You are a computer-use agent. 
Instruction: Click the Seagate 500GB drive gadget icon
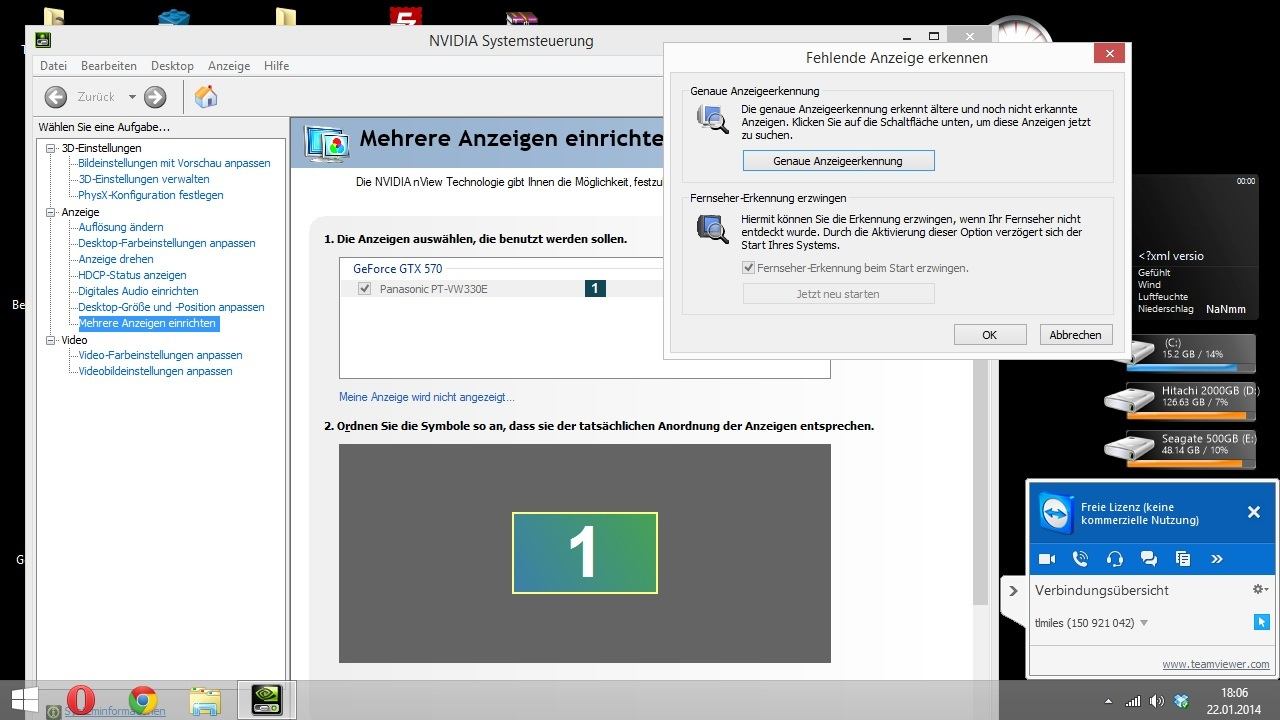[x=1129, y=447]
